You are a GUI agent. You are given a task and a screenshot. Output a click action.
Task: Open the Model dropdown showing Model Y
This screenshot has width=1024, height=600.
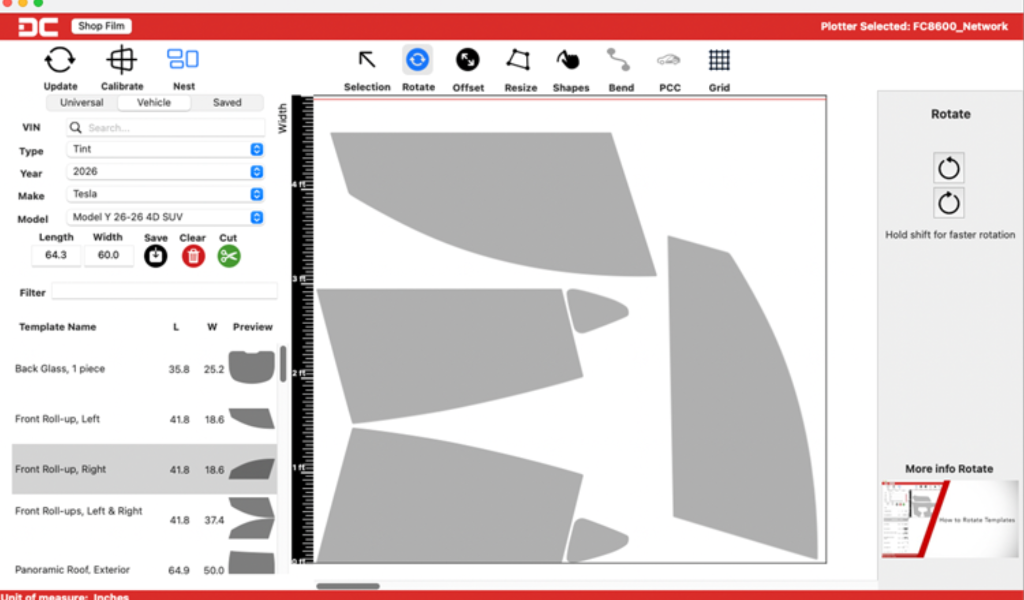165,217
